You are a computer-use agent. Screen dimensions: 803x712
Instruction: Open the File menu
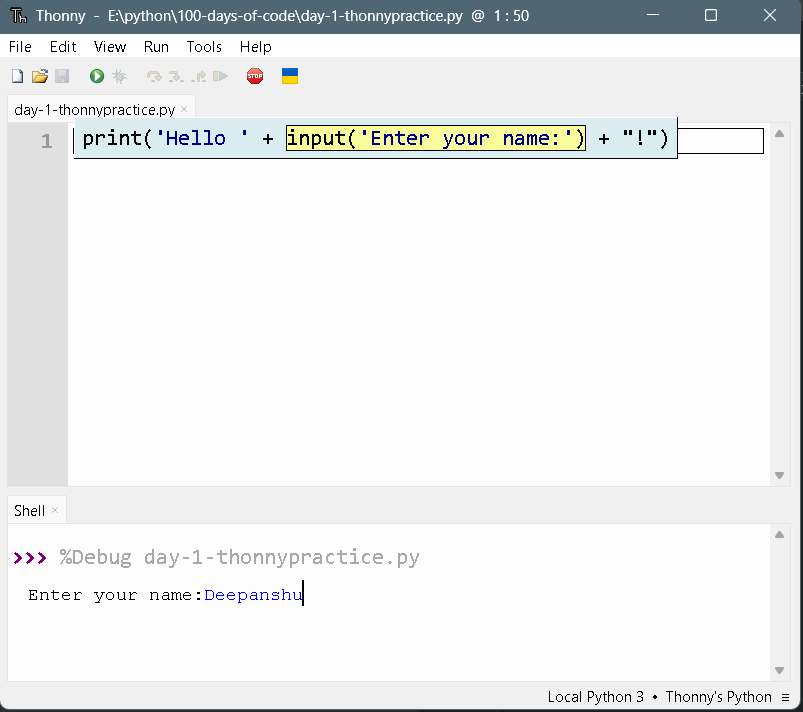coord(20,47)
